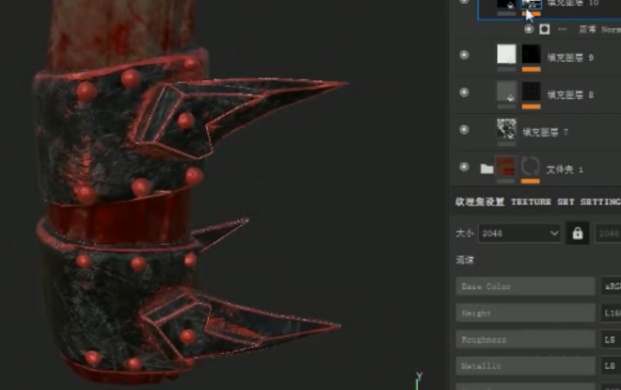Hide the 文件夹 1 folder group
Image resolution: width=621 pixels, height=390 pixels.
point(464,167)
